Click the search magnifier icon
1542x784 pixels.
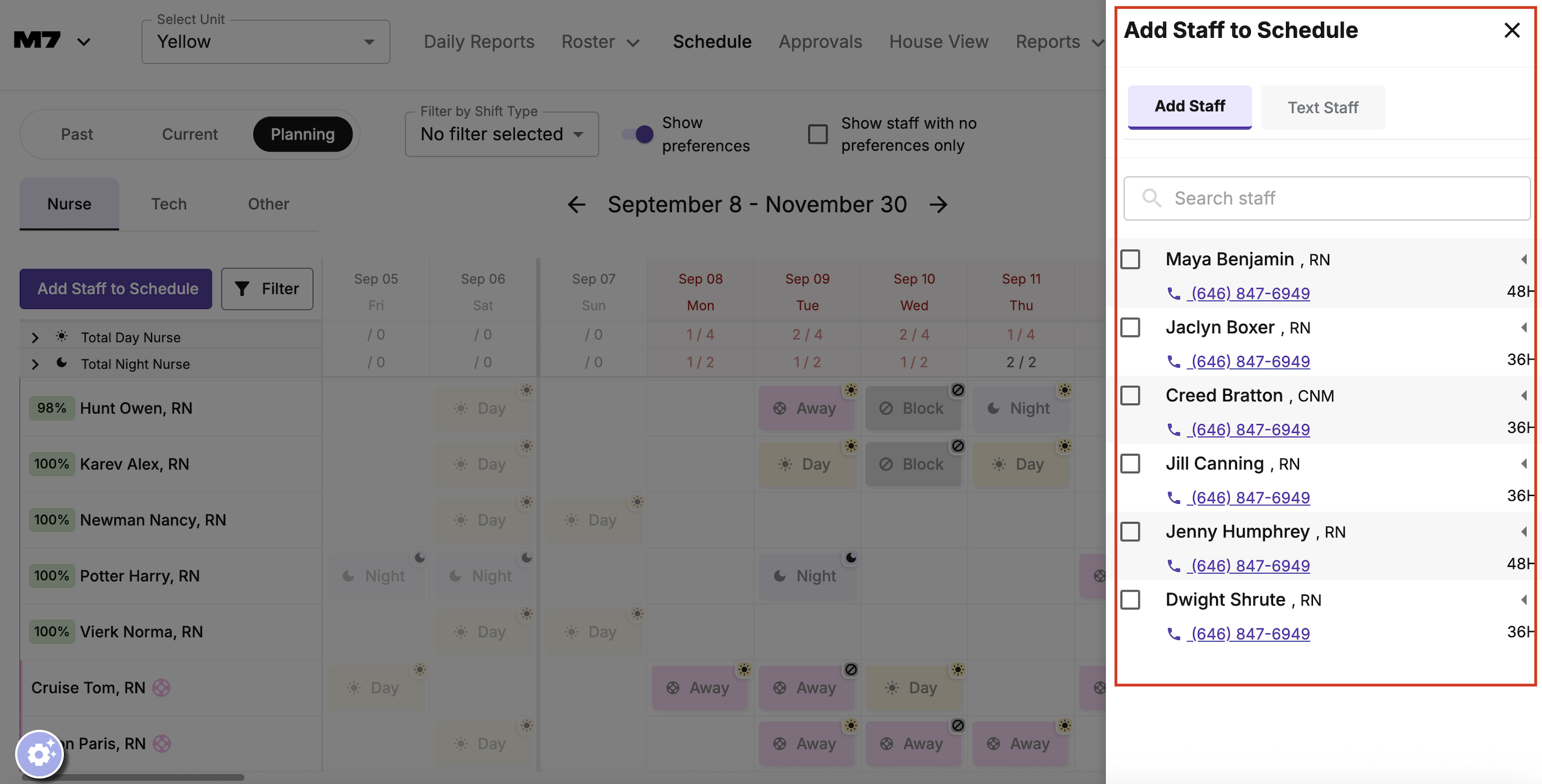(1151, 198)
